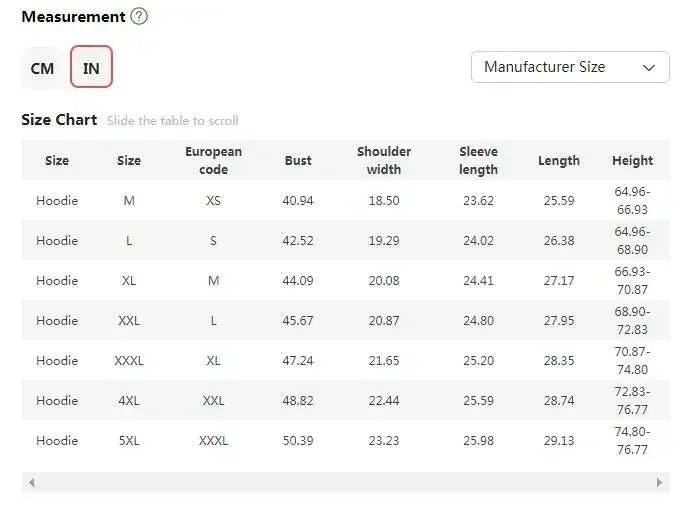Click the left scroll arrow of table
The width and height of the screenshot is (687, 512).
(x=32, y=482)
